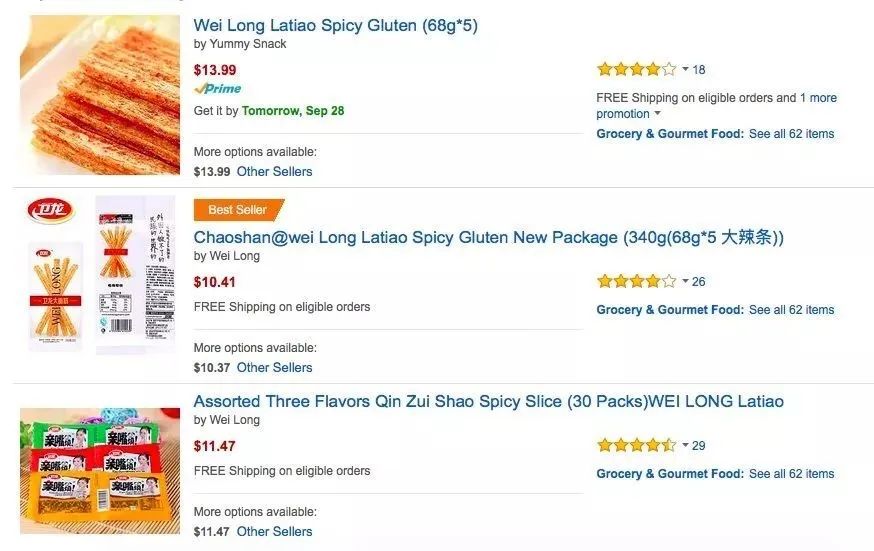874x551 pixels.
Task: Click the orange Best Seller badge
Action: (238, 210)
